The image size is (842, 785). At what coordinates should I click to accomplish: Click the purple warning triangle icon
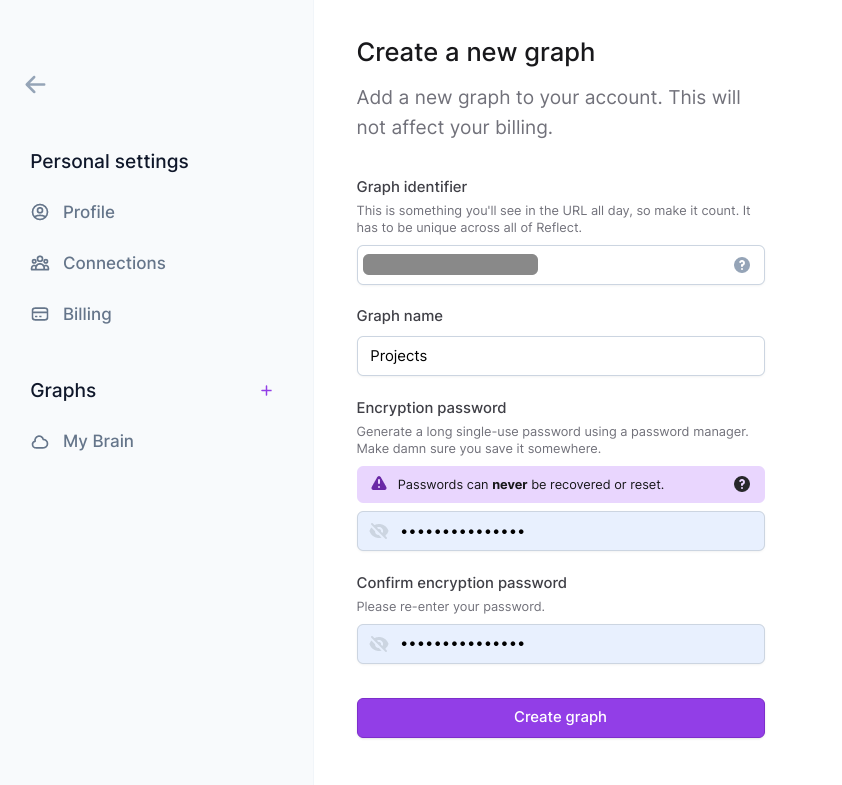point(379,484)
